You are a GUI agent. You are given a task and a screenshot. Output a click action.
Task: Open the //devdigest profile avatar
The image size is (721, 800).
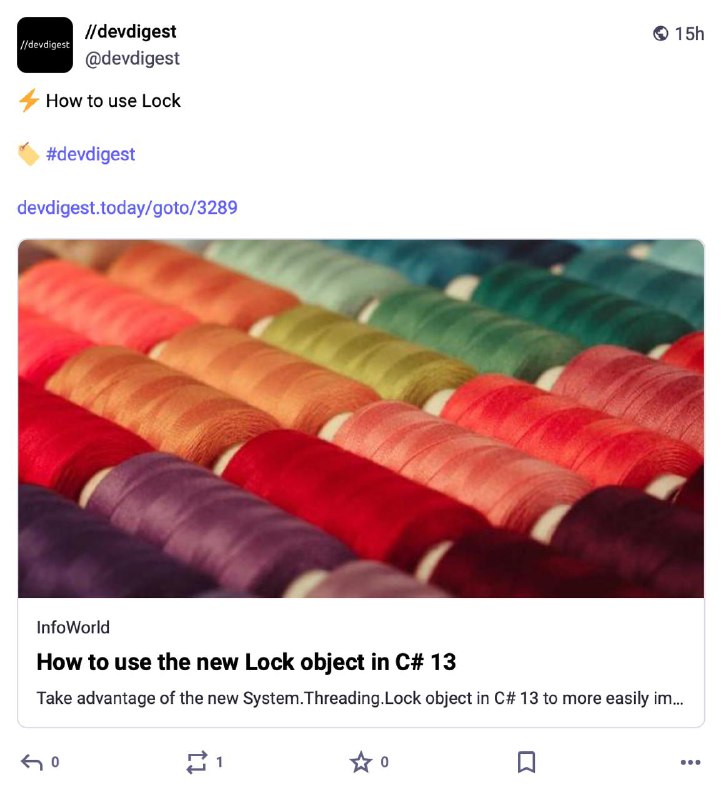point(45,45)
